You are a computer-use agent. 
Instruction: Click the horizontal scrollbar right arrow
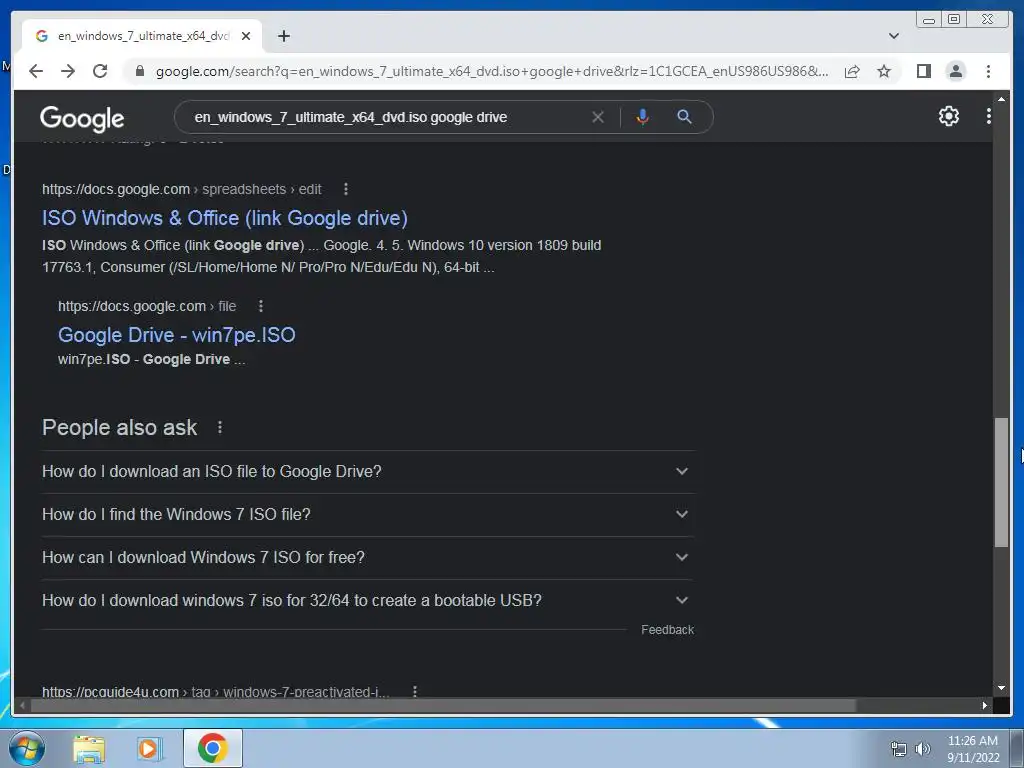984,705
